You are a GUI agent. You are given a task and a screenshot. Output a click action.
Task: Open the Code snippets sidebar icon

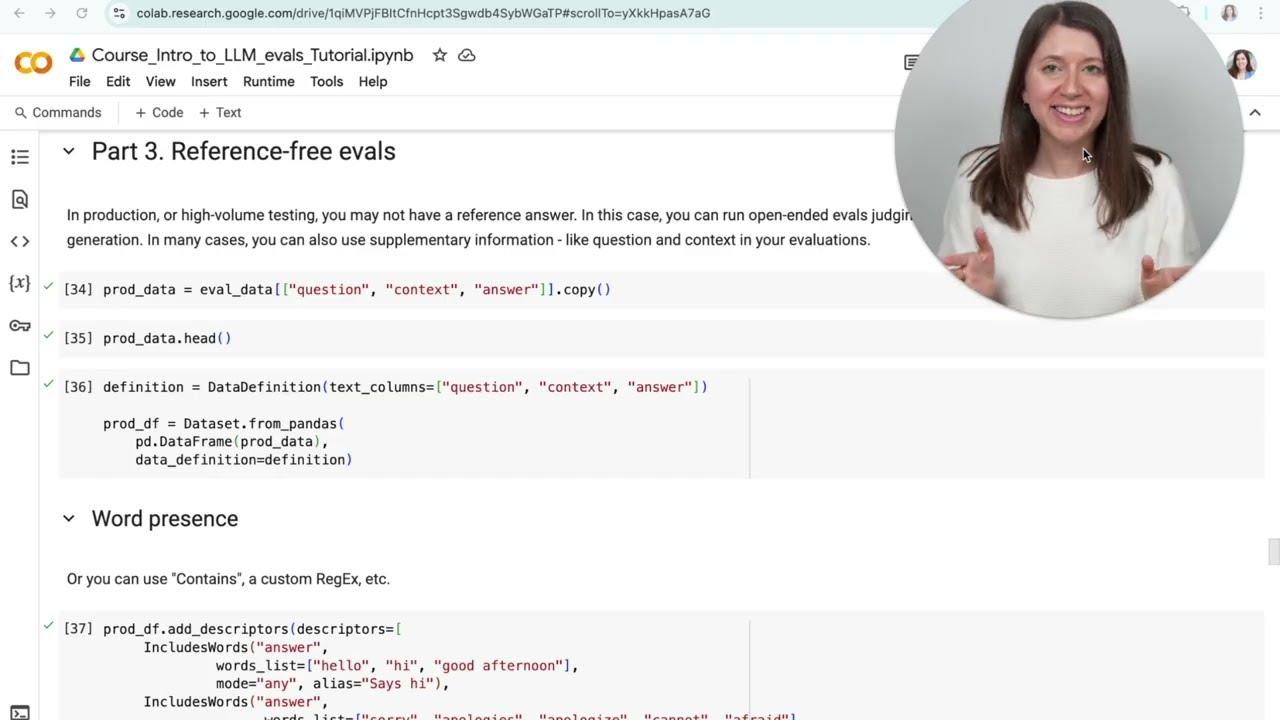[20, 241]
